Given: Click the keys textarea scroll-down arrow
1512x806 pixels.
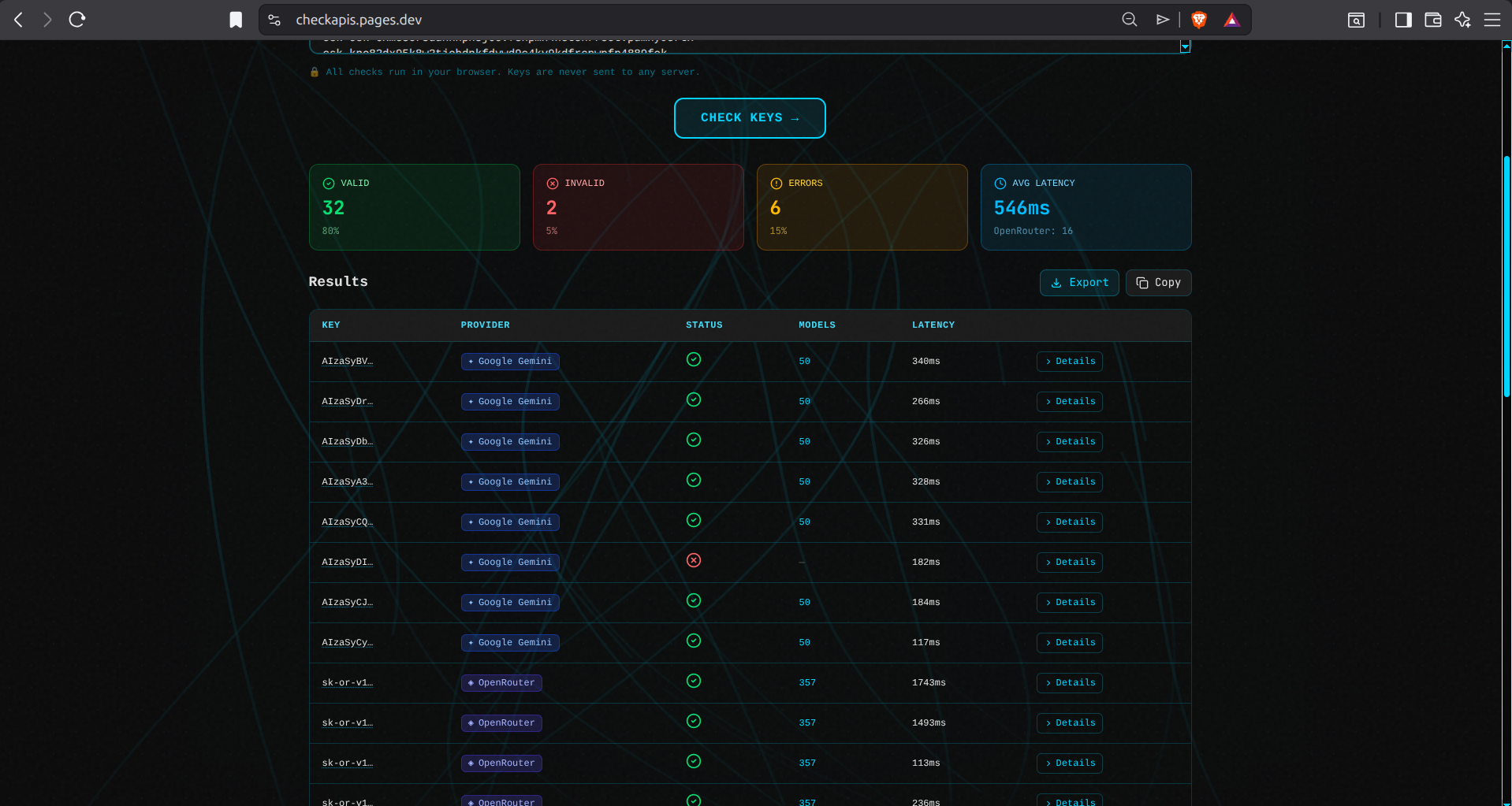Looking at the screenshot, I should pos(1185,47).
